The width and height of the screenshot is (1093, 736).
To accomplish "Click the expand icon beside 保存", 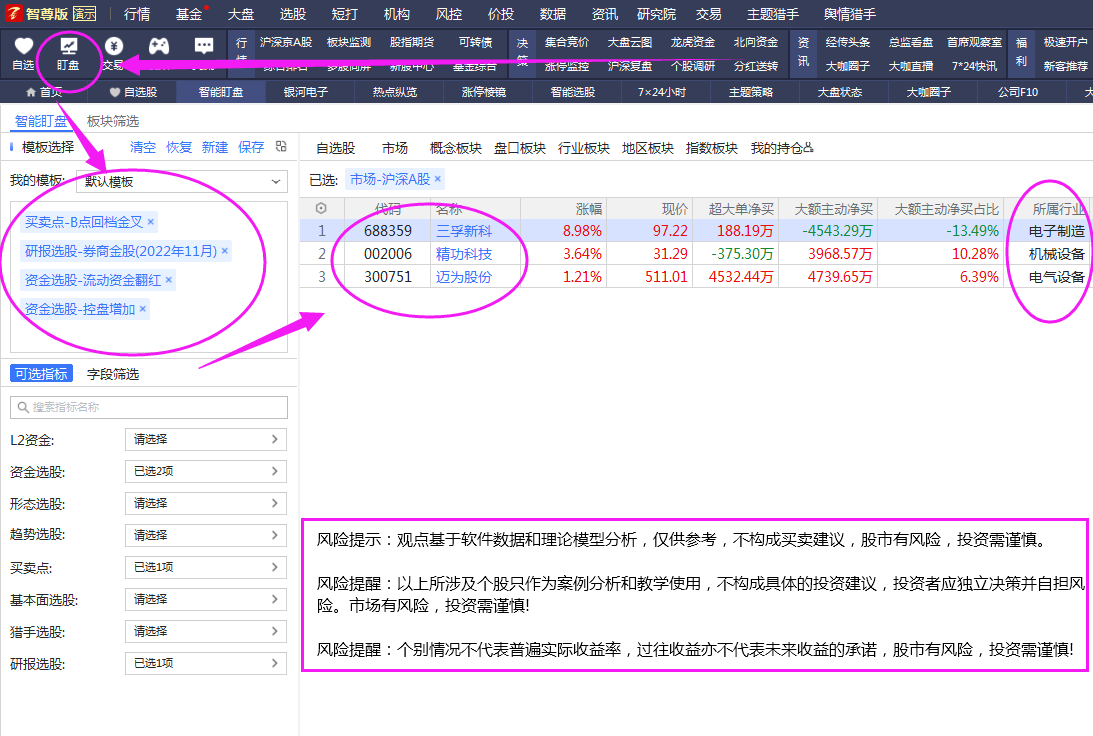I will click(x=282, y=146).
